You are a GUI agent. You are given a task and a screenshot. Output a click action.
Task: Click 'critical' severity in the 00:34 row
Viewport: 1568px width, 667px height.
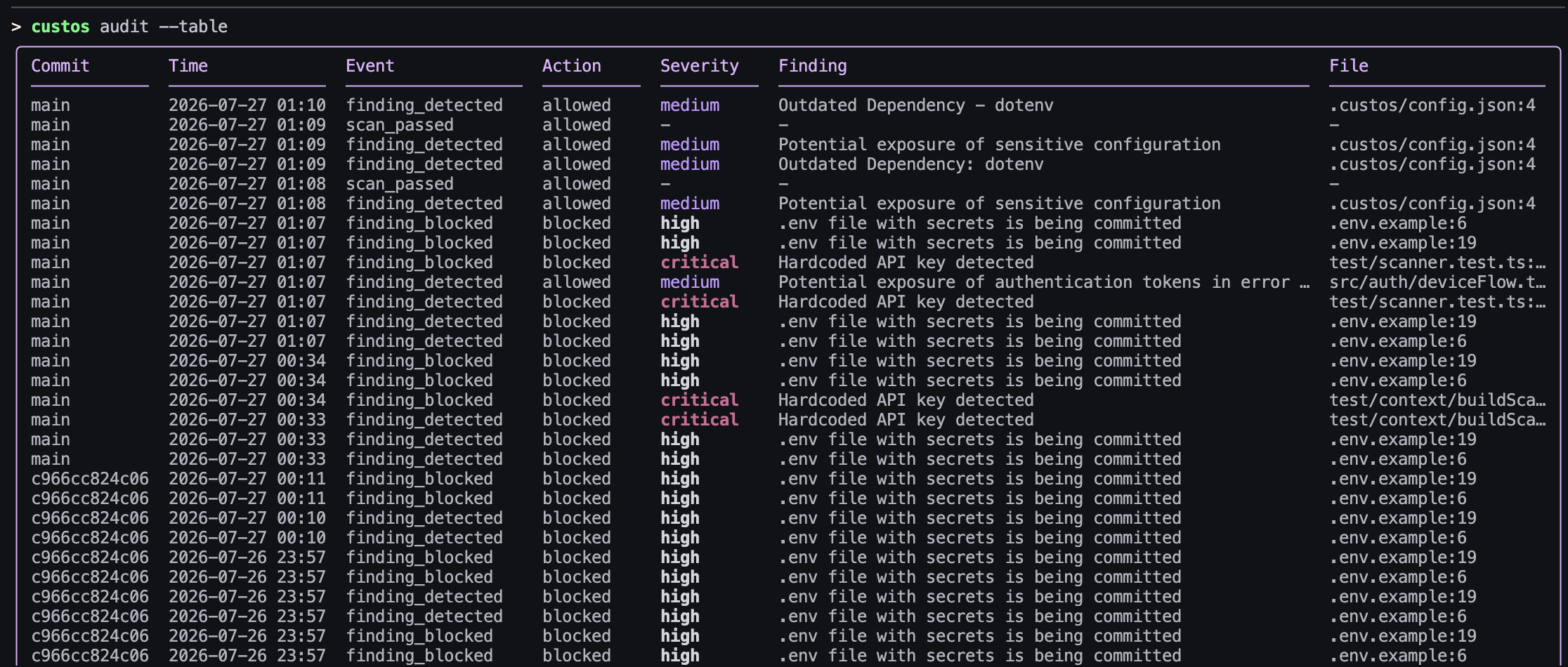click(x=700, y=400)
